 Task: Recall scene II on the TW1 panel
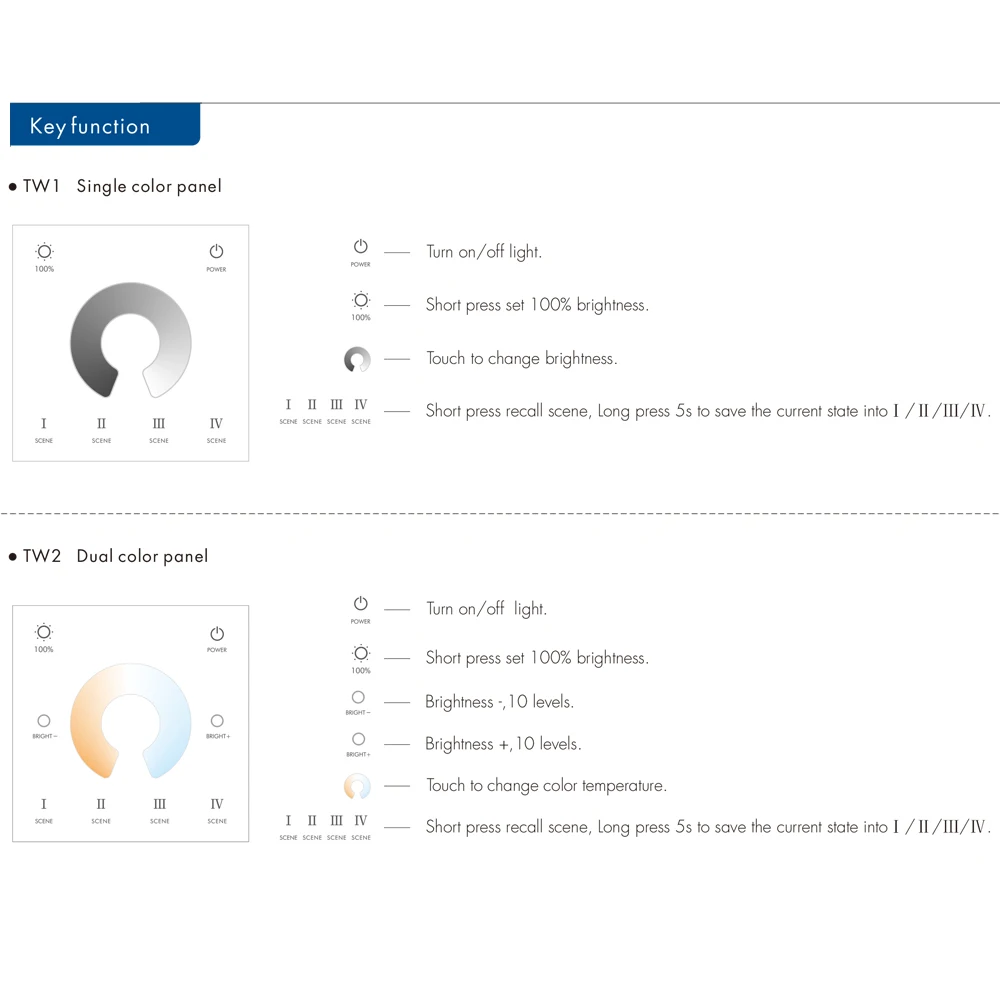click(101, 424)
